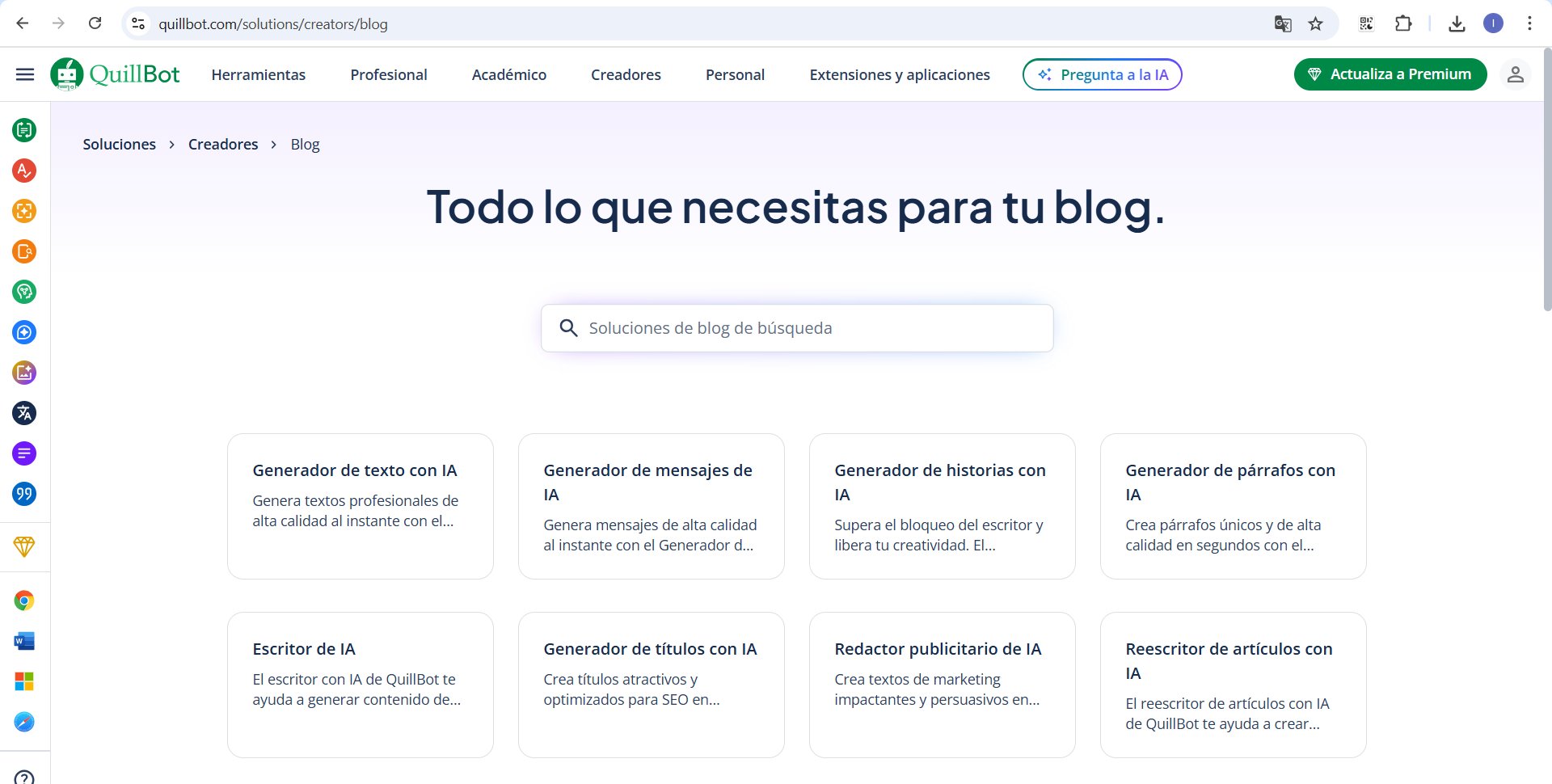
Task: Click the Actualiza a Premium button
Action: click(x=1390, y=74)
